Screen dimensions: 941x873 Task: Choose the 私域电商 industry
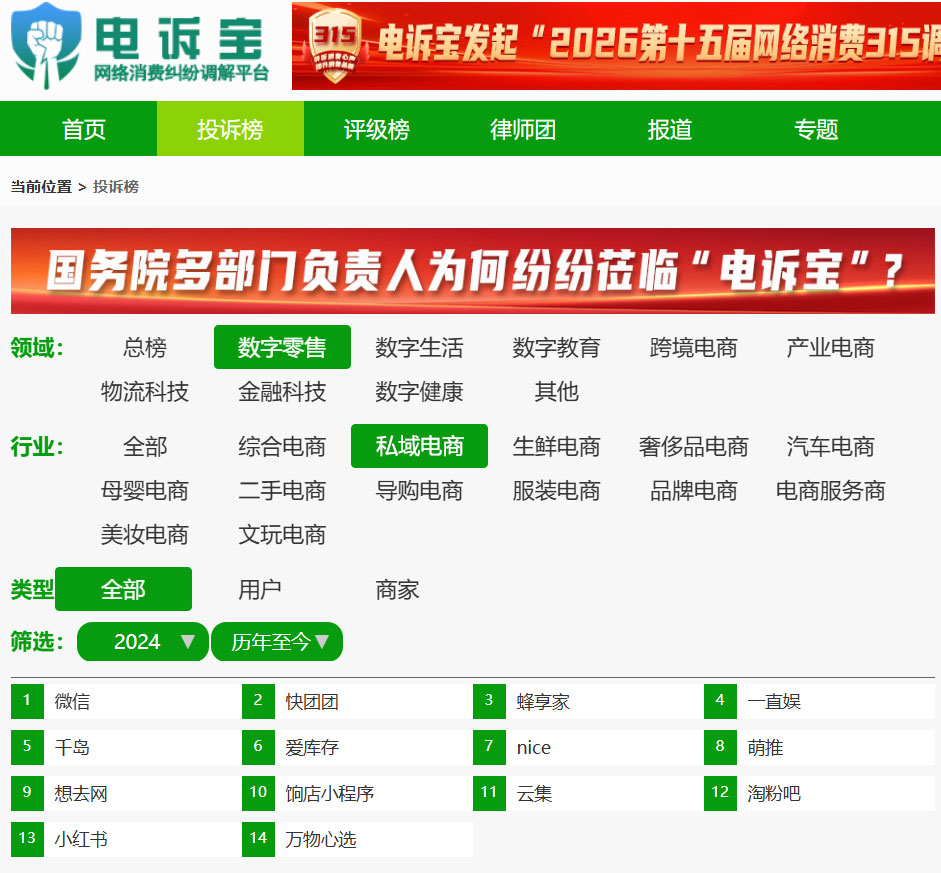click(419, 446)
